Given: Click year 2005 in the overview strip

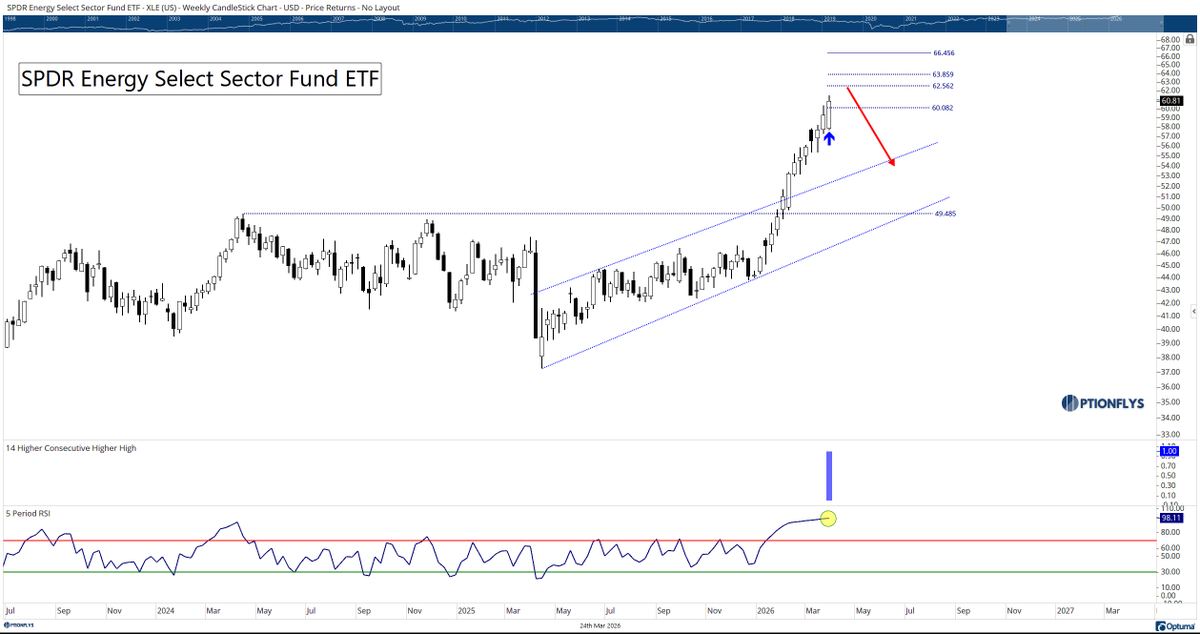Looking at the screenshot, I should [x=257, y=18].
